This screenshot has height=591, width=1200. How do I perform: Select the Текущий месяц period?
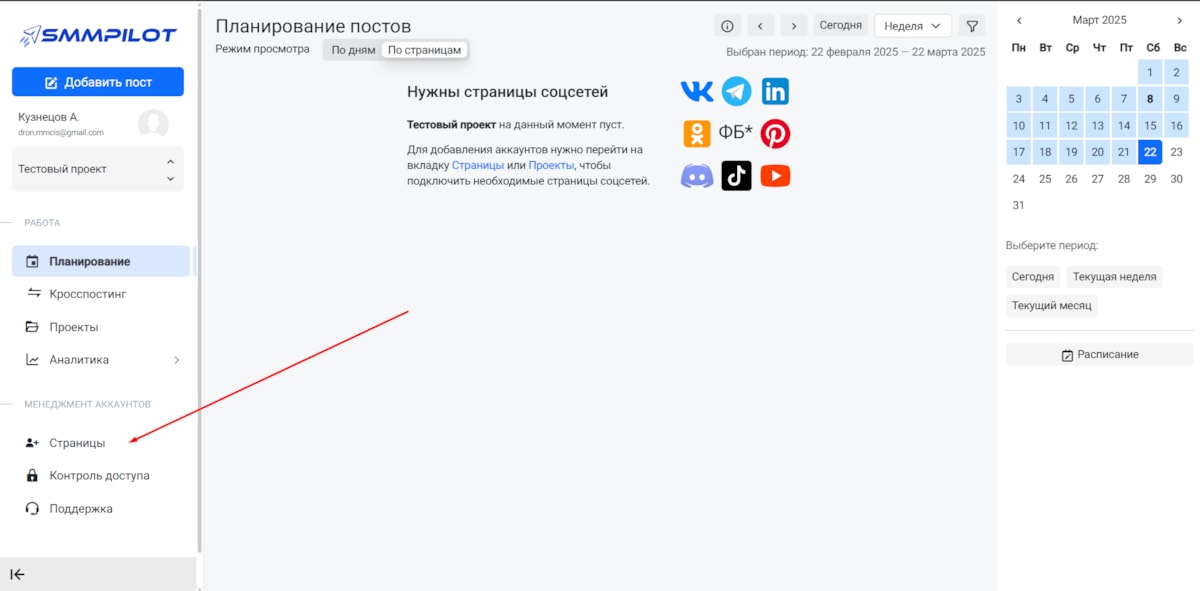click(x=1052, y=306)
